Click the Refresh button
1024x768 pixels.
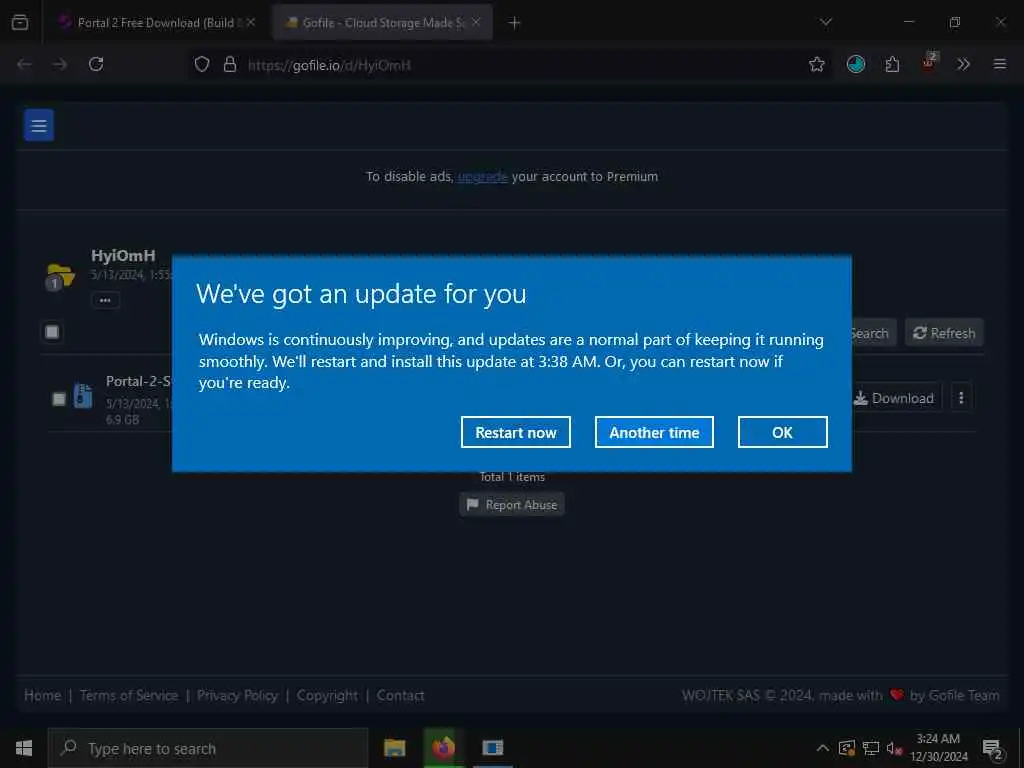pyautogui.click(x=944, y=333)
